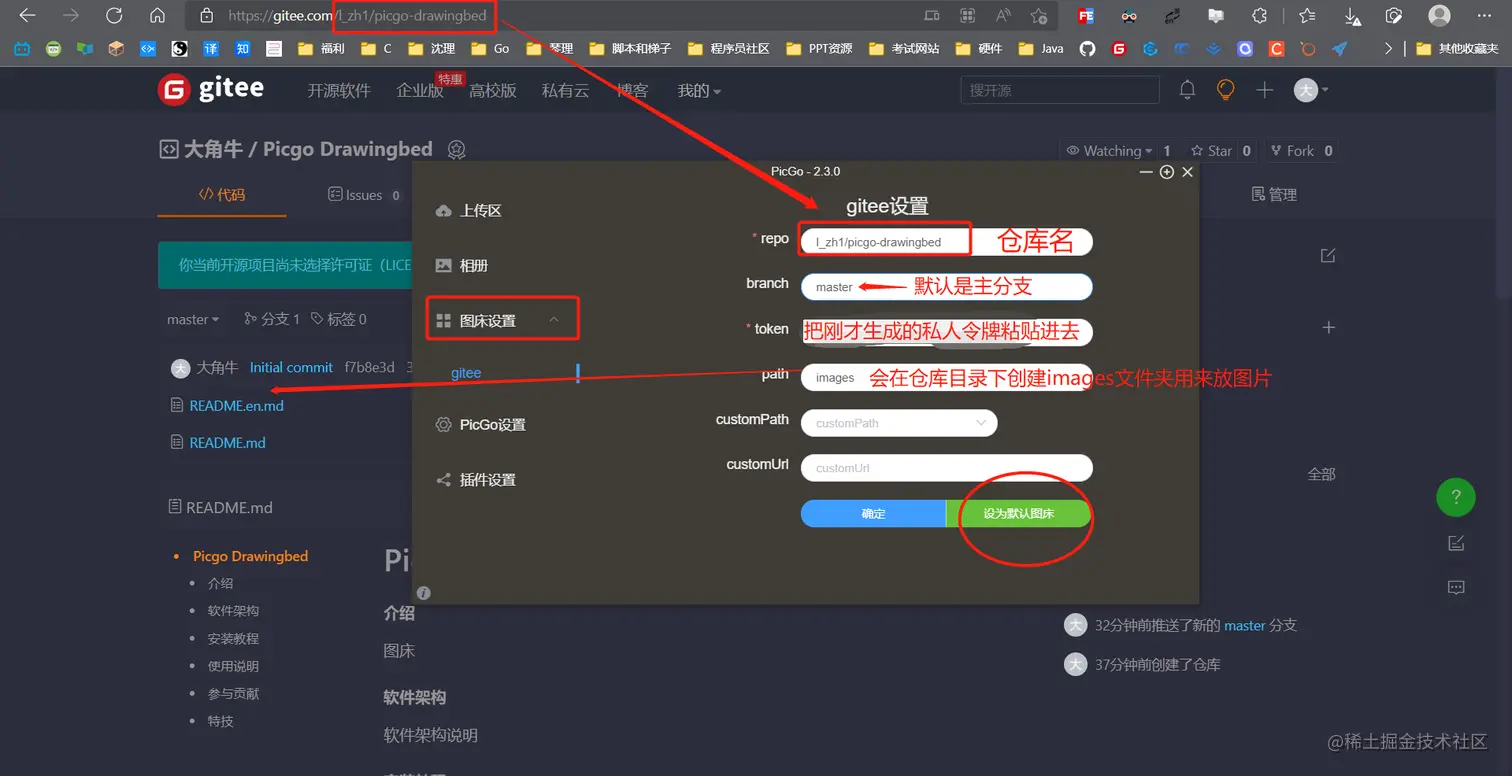
Task: Open the customPath dropdown
Action: click(x=899, y=423)
